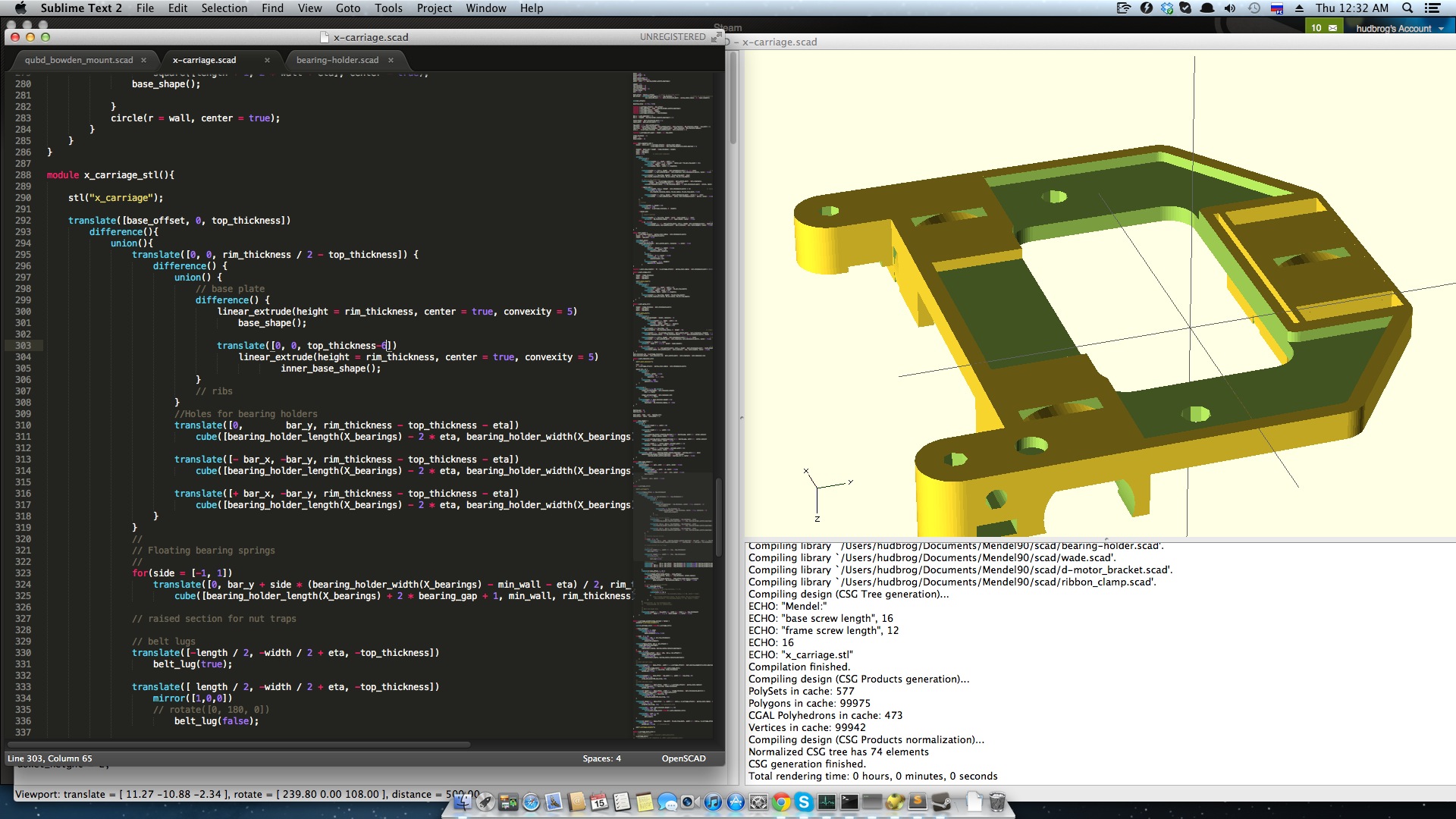Open Skype from the dock
Viewport: 1456px width, 819px height.
point(804,802)
